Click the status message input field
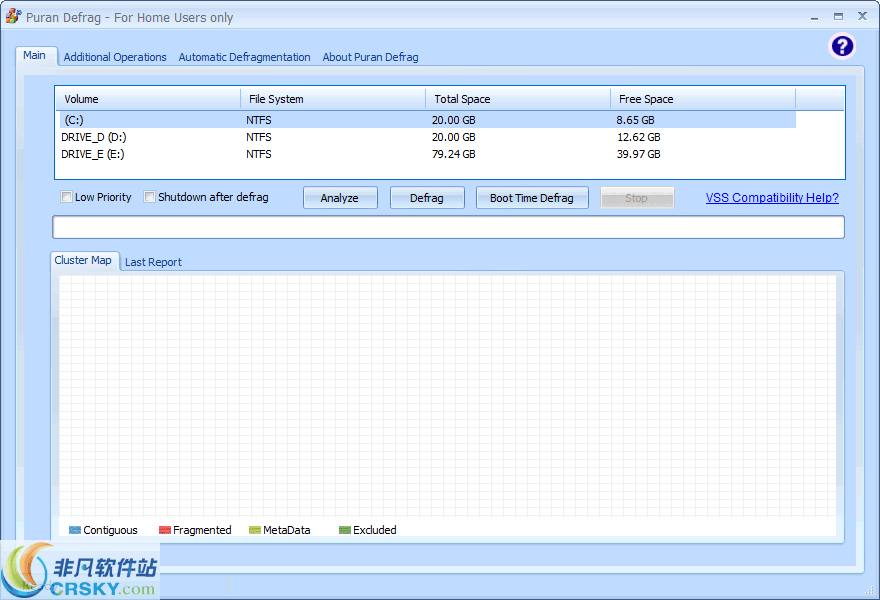 click(x=446, y=226)
